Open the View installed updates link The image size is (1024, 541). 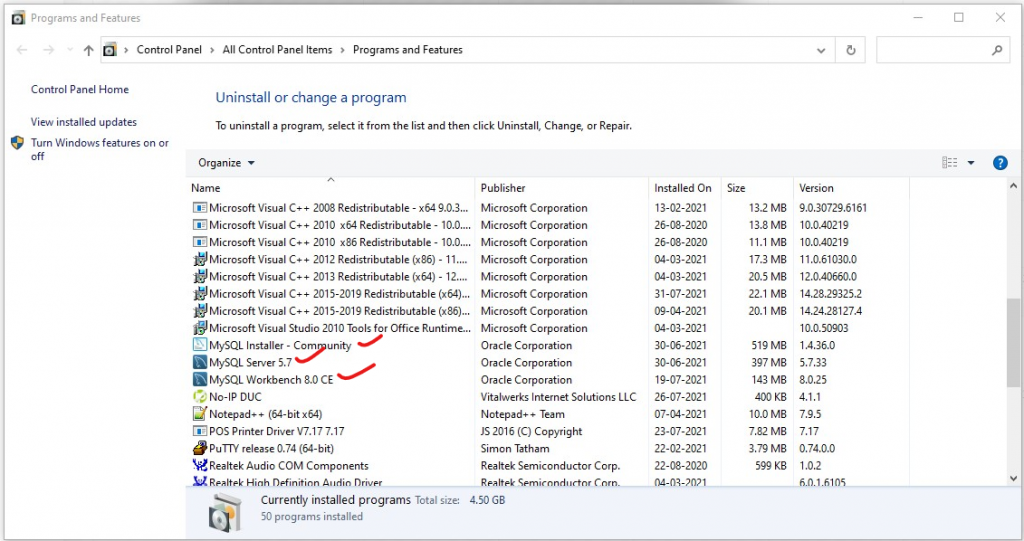click(84, 122)
